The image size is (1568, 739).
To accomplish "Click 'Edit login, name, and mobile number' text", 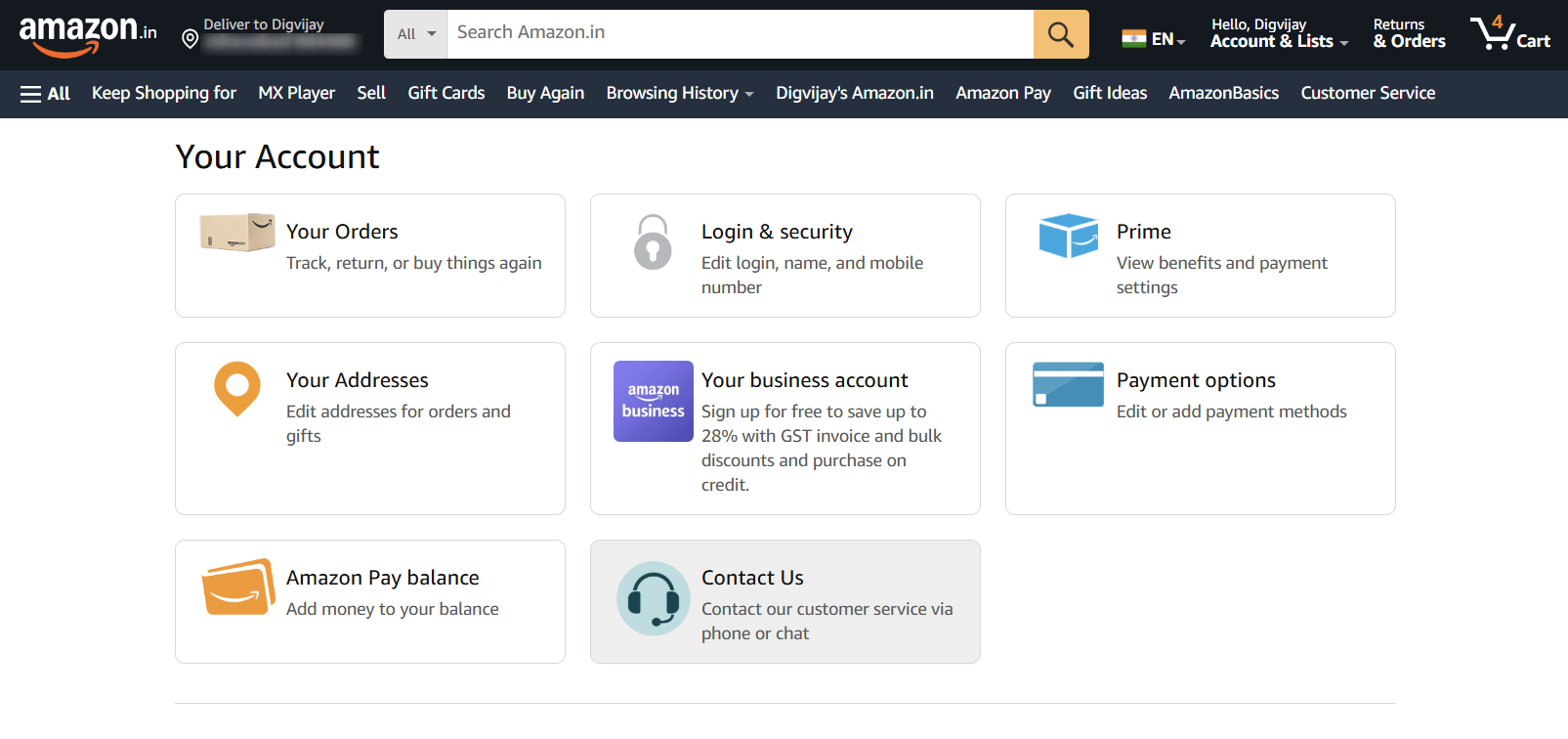I will tap(813, 275).
